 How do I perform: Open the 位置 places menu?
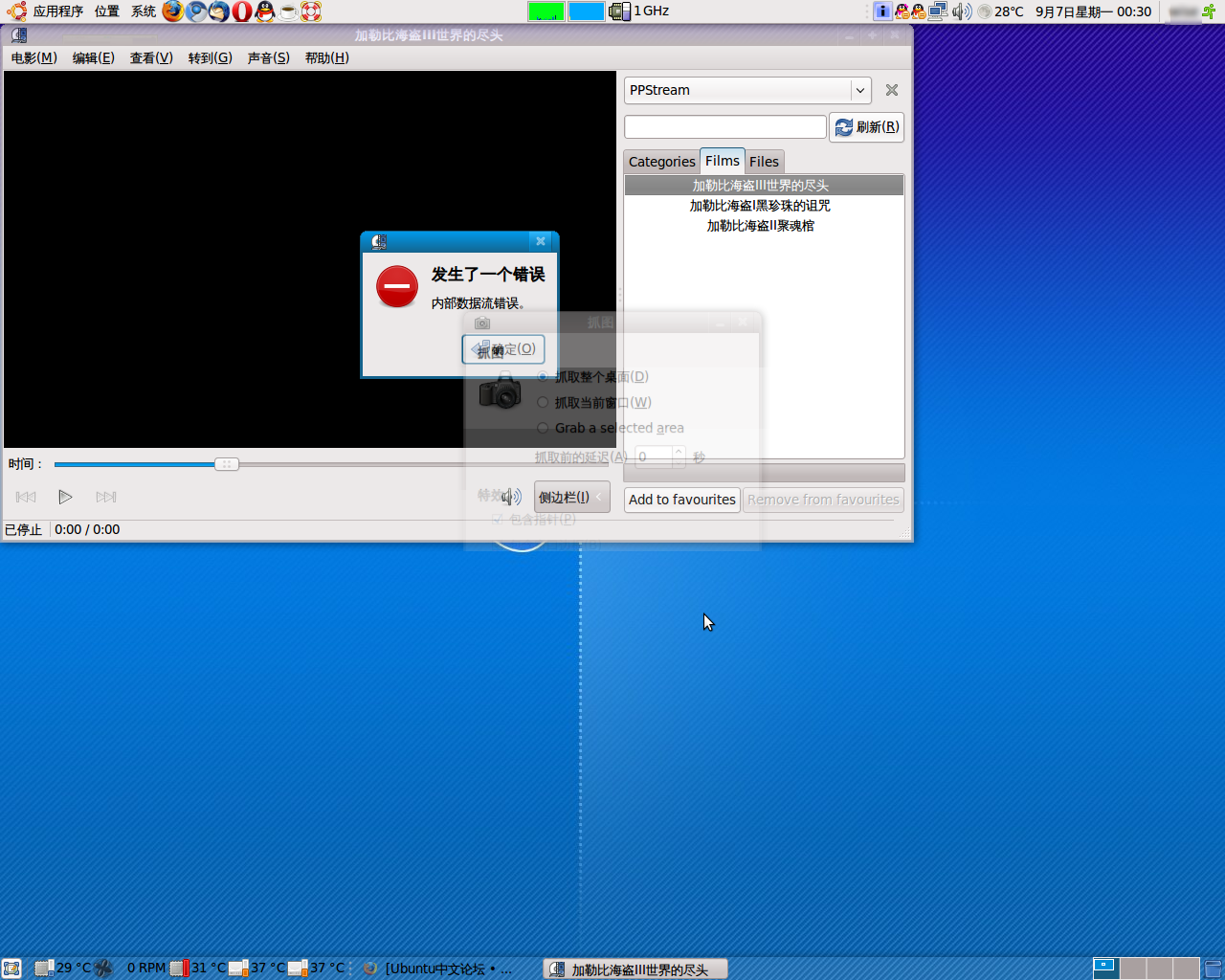pos(107,11)
